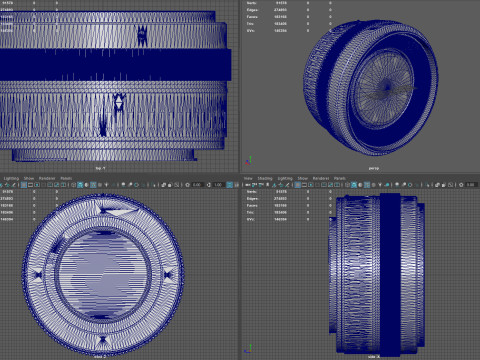Toggle Film Gate in front panel toolbar
Viewport: 480px width, 360px height.
(30, 184)
